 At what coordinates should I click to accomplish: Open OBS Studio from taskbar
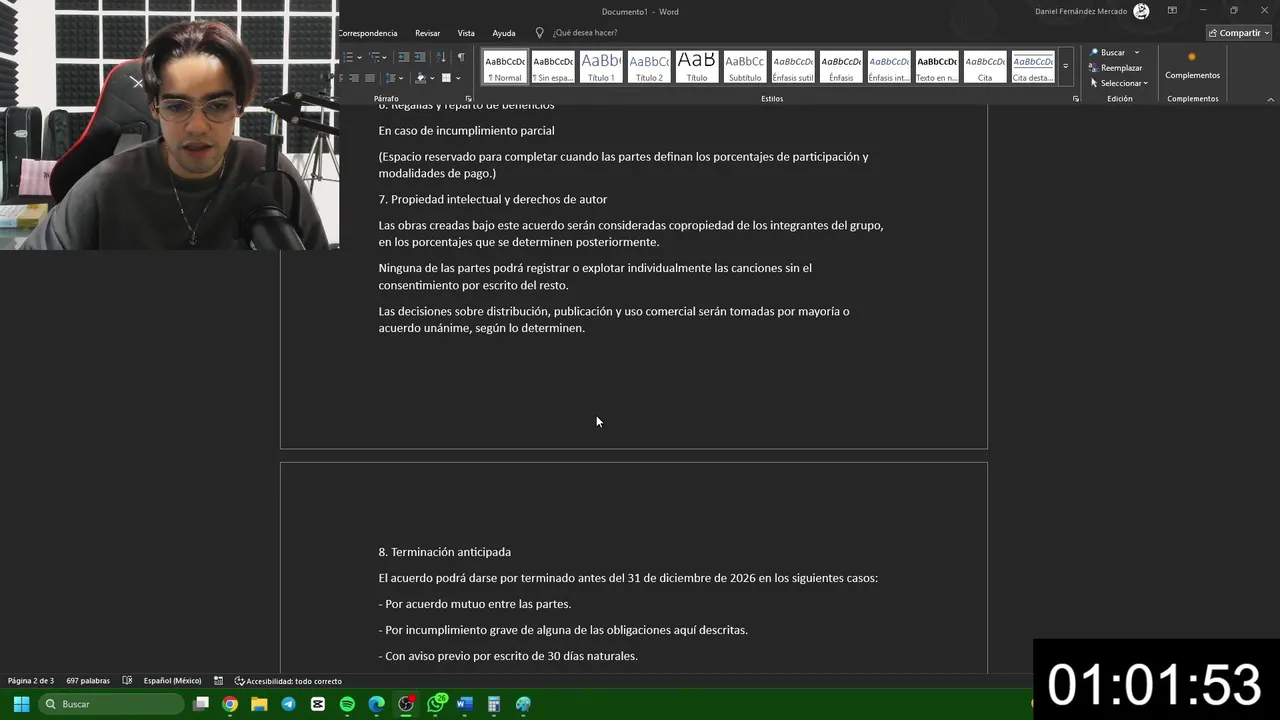[x=406, y=704]
